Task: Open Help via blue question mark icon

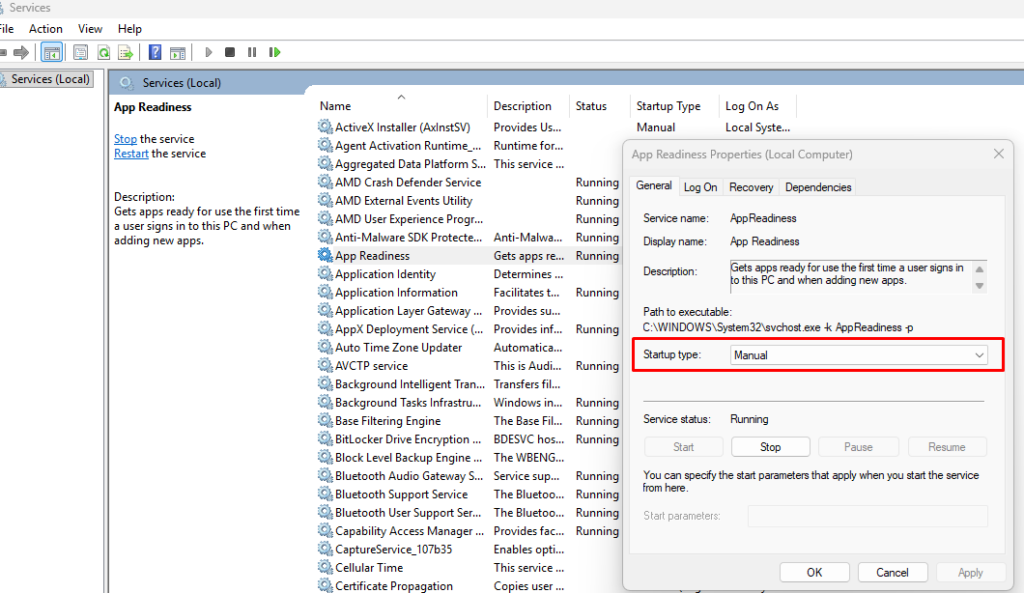Action: (x=155, y=52)
